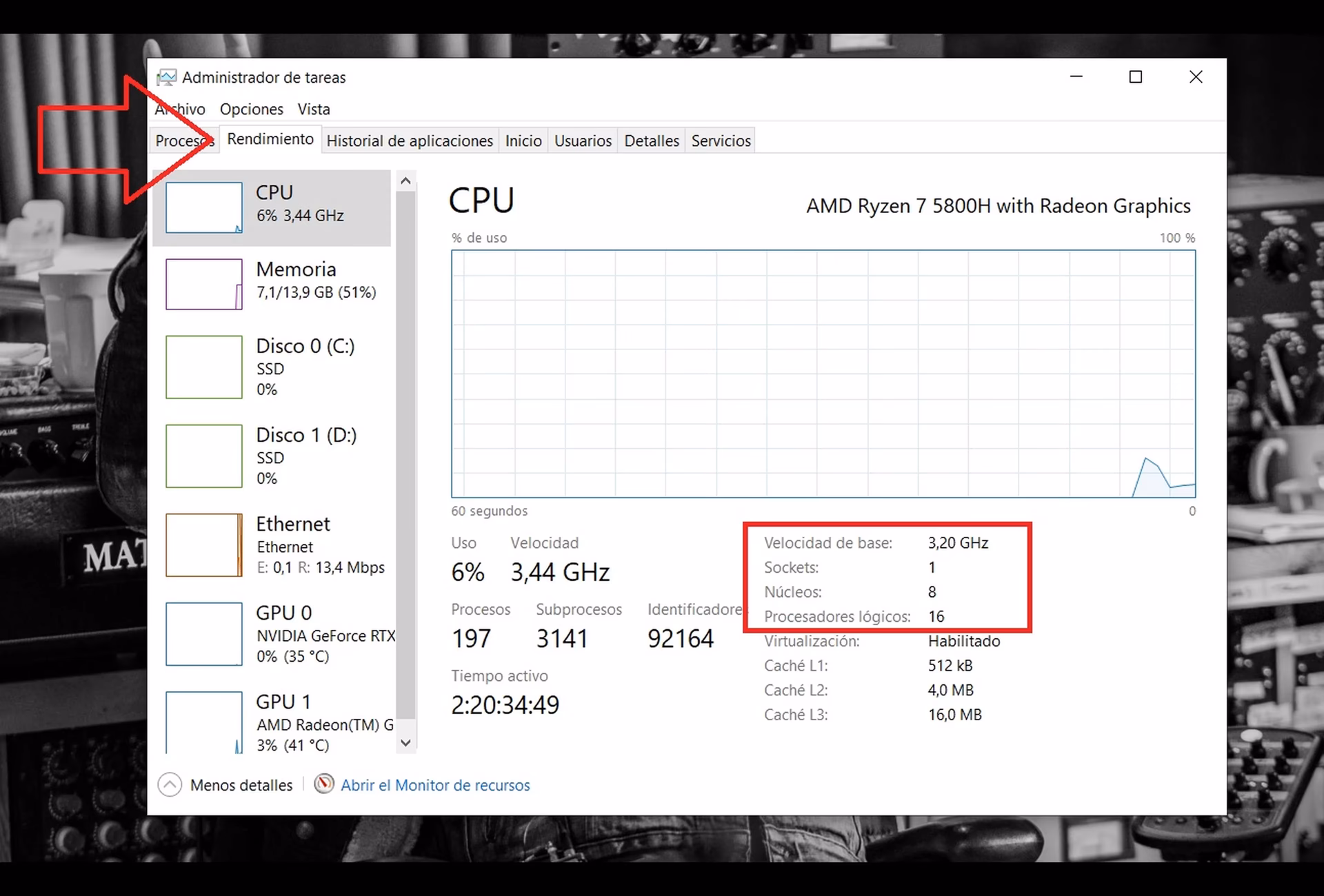Select the GPU 1 AMD Radeon thumbnail
This screenshot has width=1324, height=896.
pos(204,722)
